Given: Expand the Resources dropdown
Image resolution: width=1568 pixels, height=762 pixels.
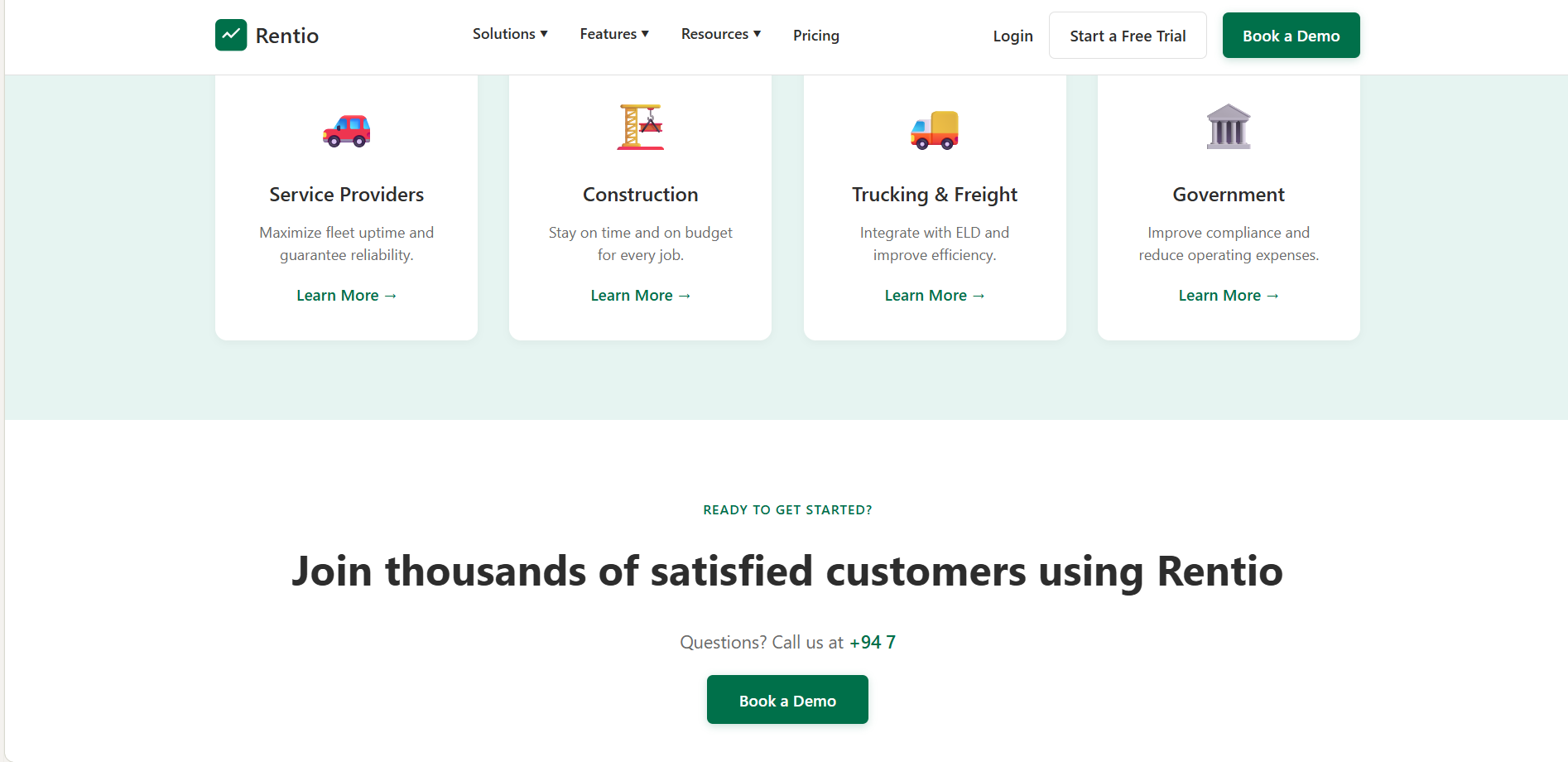Looking at the screenshot, I should tap(720, 34).
